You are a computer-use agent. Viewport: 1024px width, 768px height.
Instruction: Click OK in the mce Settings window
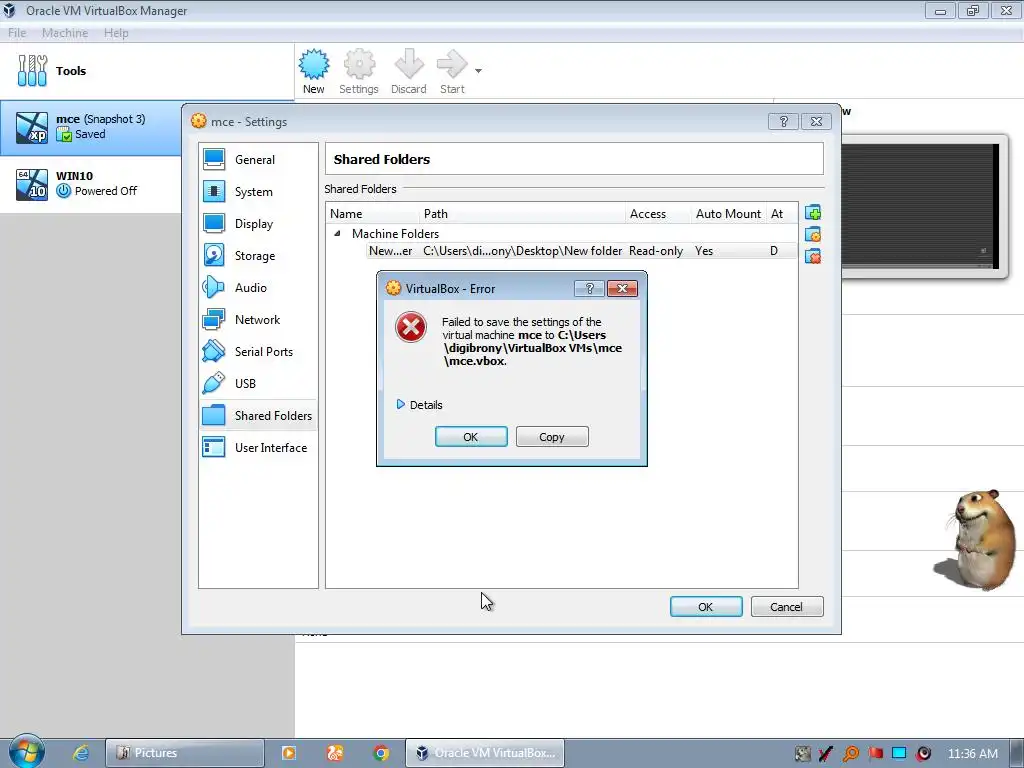706,607
